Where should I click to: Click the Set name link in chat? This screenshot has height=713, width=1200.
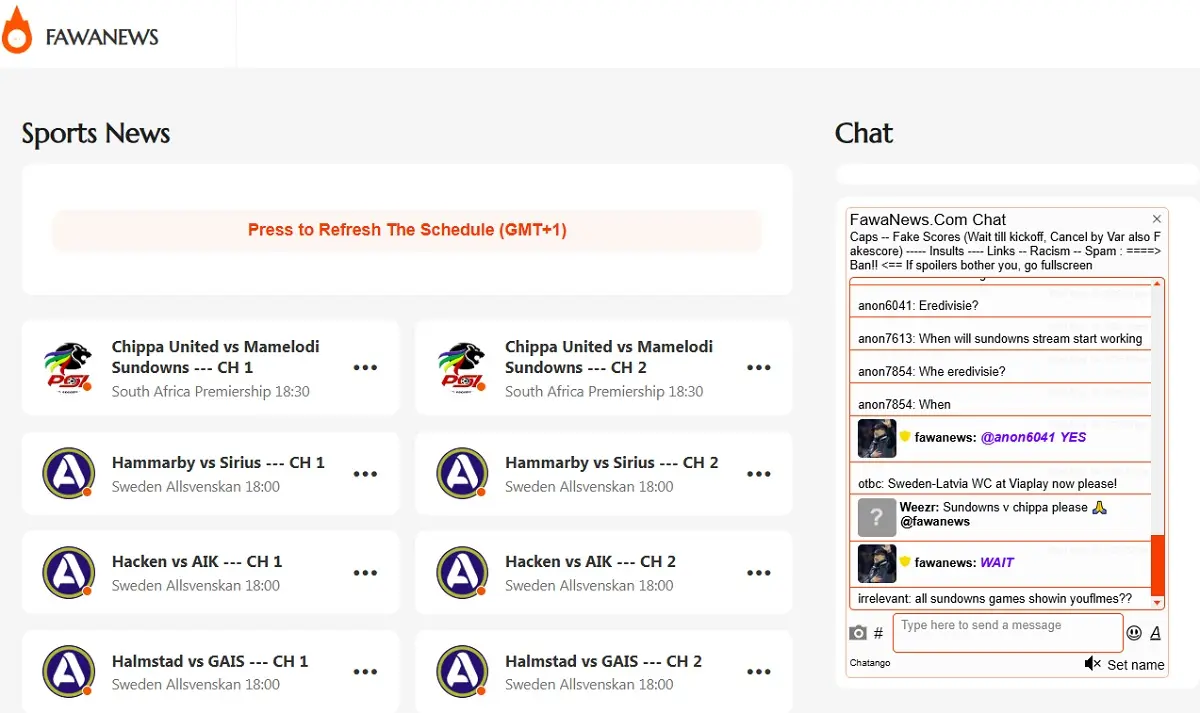click(1135, 665)
